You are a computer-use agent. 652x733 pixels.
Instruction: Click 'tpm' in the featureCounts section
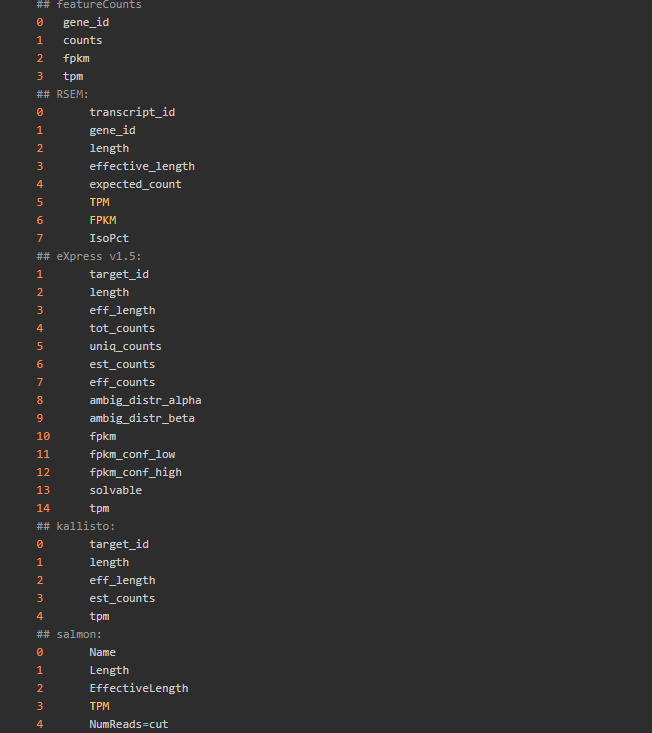[73, 77]
